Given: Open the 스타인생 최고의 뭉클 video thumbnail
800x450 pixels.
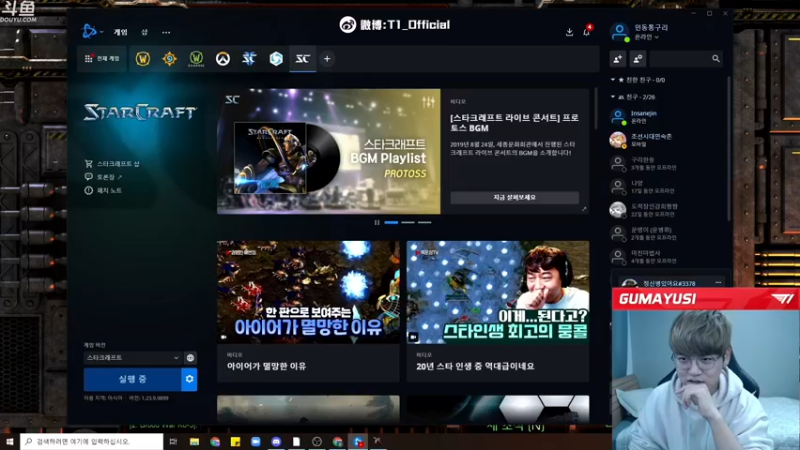Looking at the screenshot, I should tap(498, 292).
